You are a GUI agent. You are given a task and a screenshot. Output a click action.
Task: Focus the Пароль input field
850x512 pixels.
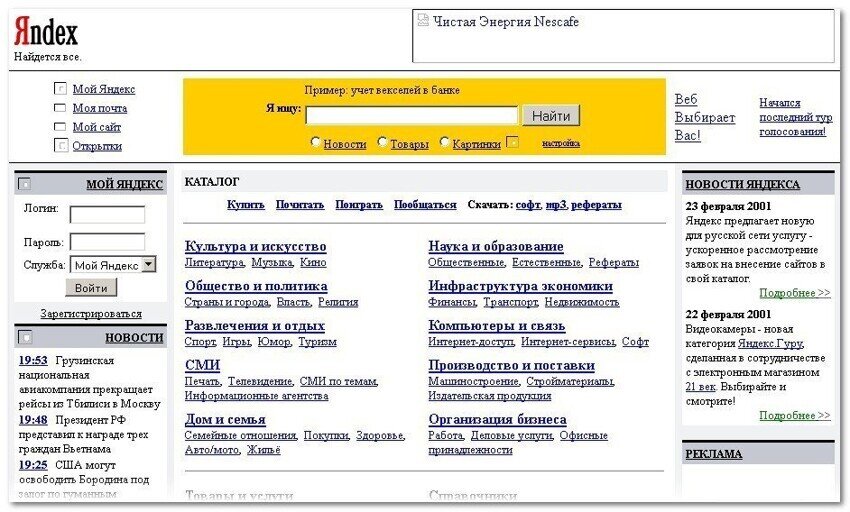107,242
